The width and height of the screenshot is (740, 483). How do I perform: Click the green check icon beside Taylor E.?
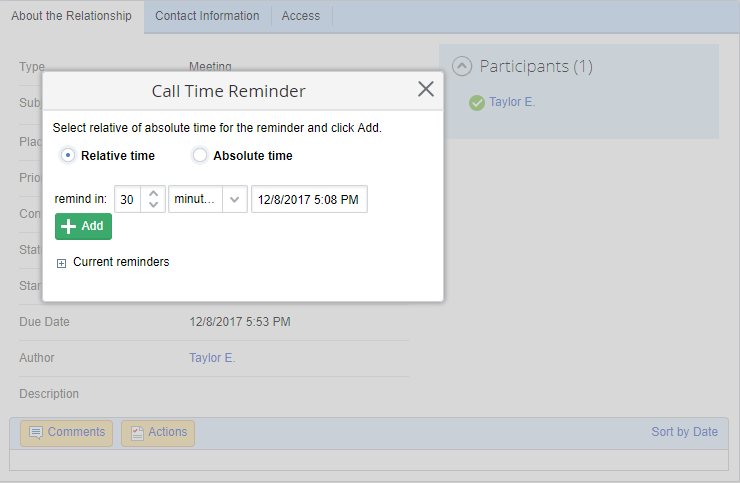(x=477, y=102)
